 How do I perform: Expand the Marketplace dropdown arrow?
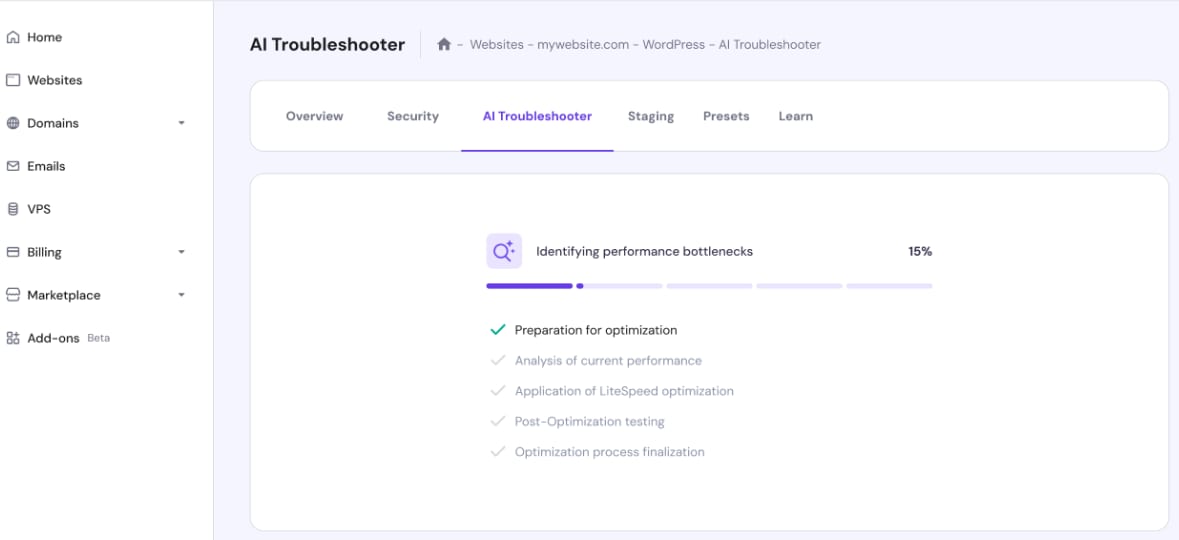181,296
